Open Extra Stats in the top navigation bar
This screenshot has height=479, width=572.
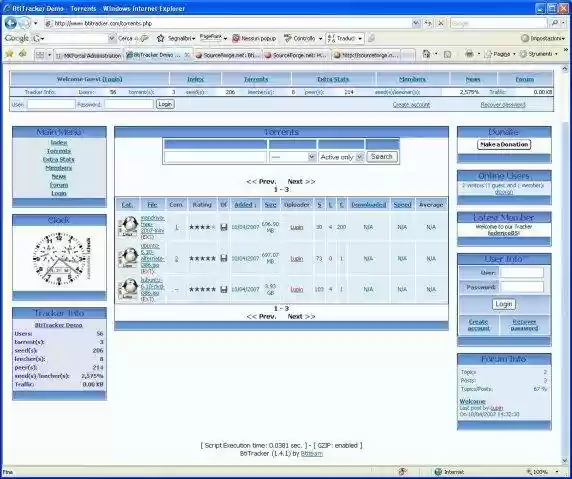click(x=333, y=79)
